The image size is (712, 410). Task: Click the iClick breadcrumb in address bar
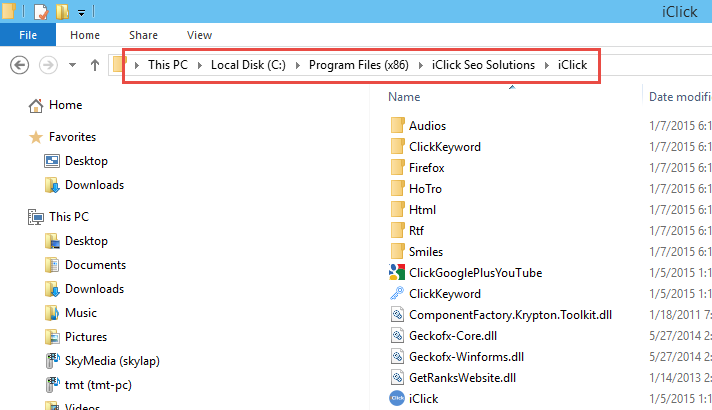pos(572,65)
